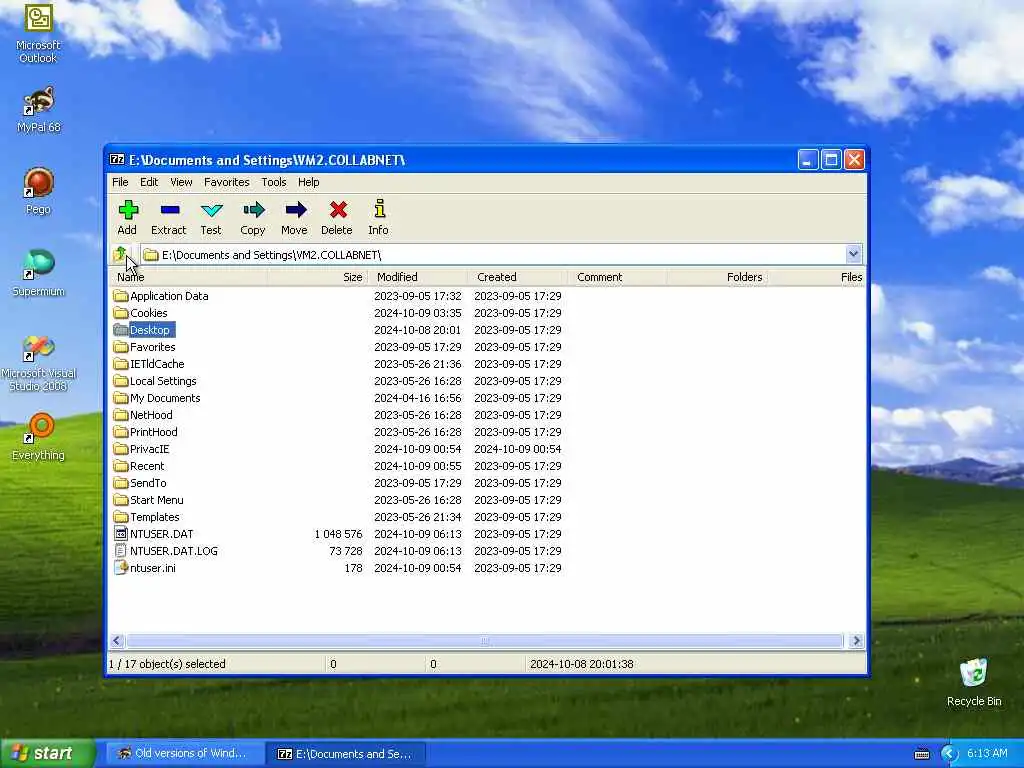Screen dimensions: 1024x768
Task: Open the View menu
Action: pyautogui.click(x=181, y=182)
